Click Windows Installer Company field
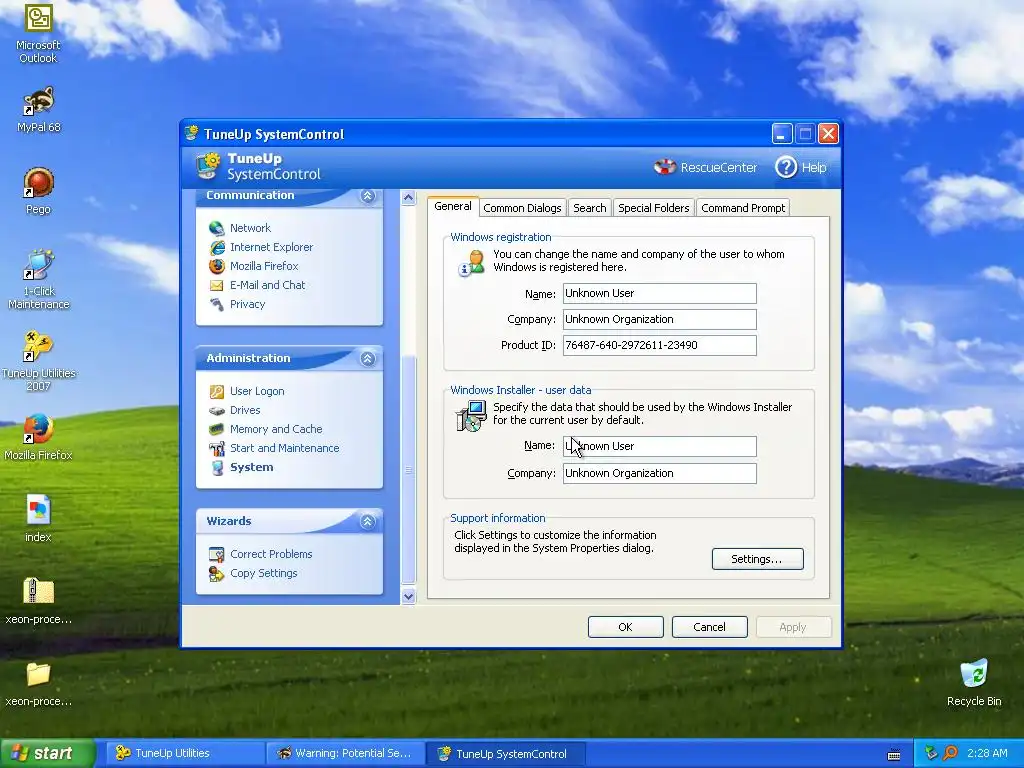Image resolution: width=1024 pixels, height=768 pixels. coord(660,473)
